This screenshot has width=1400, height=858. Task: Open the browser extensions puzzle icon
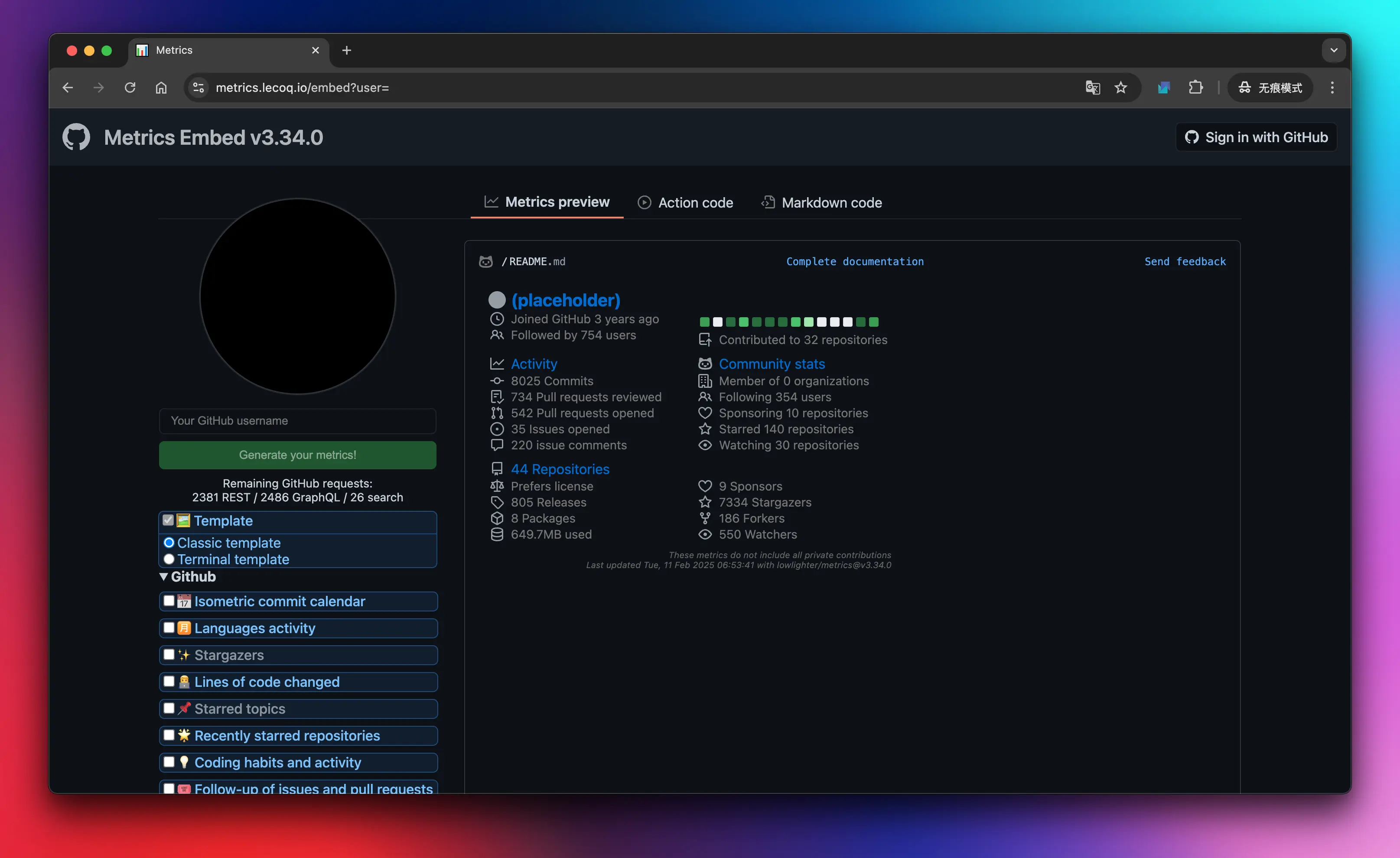(1195, 88)
